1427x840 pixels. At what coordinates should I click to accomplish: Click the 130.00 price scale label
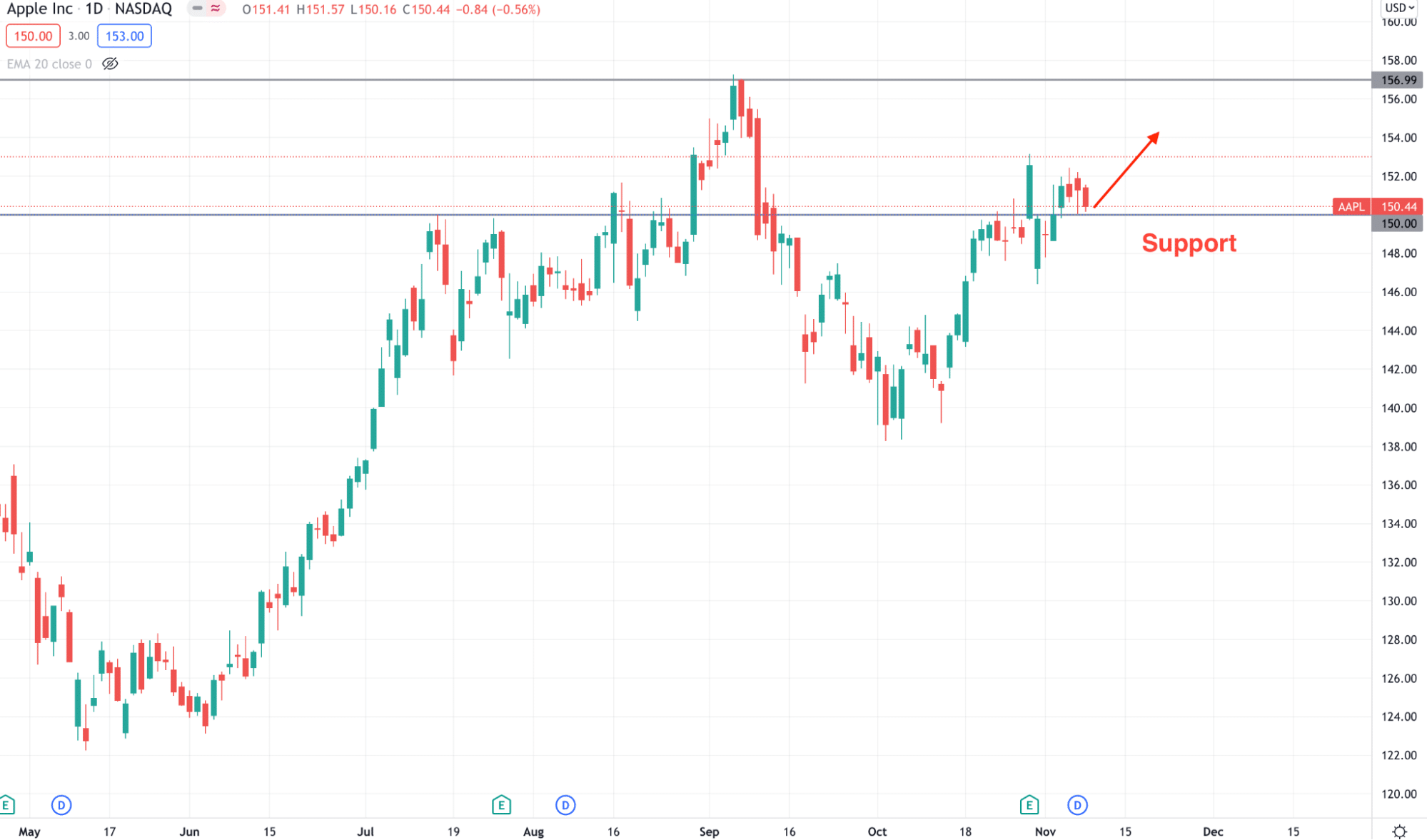[x=1398, y=601]
